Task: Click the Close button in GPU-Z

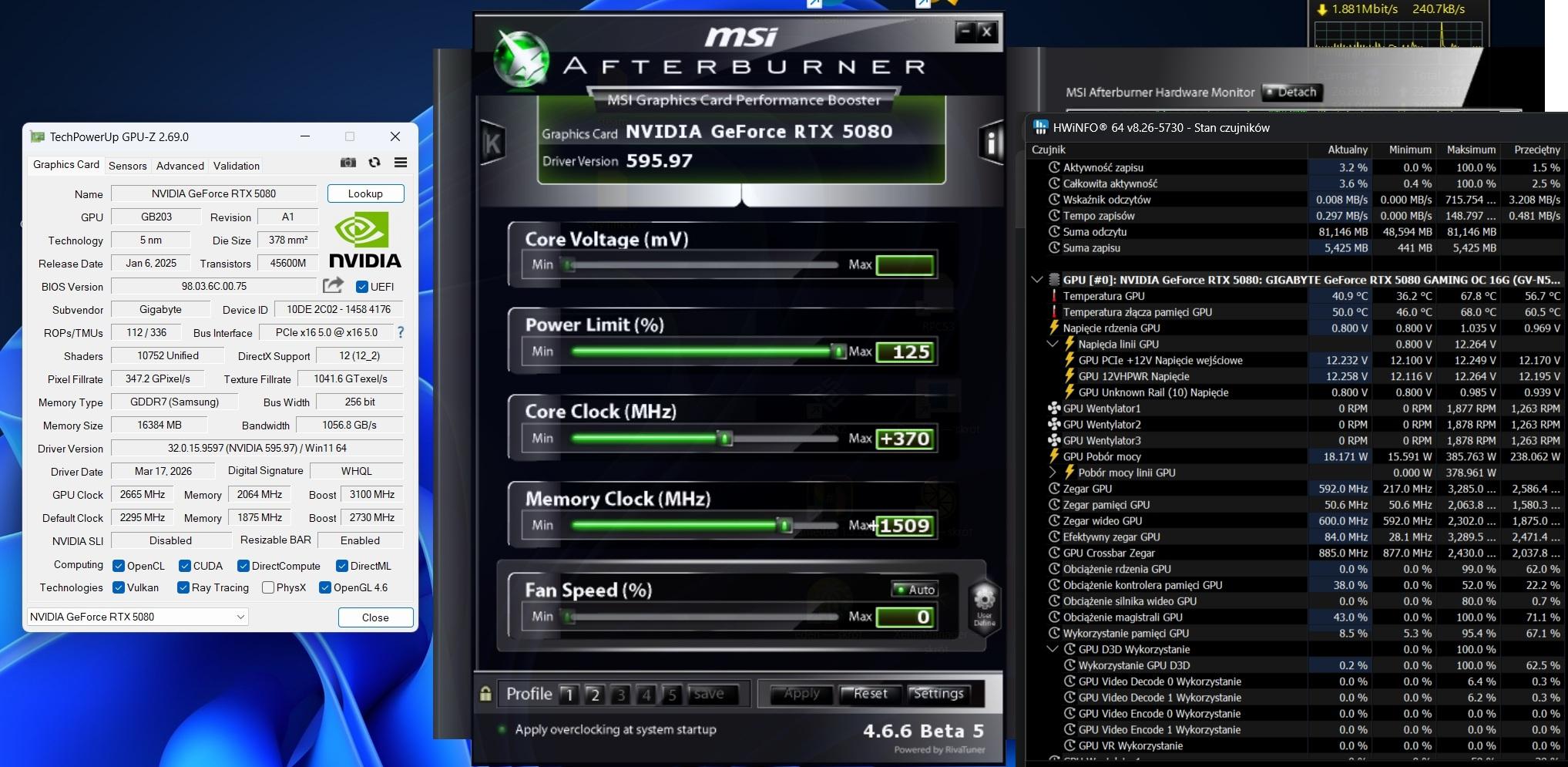Action: click(375, 617)
